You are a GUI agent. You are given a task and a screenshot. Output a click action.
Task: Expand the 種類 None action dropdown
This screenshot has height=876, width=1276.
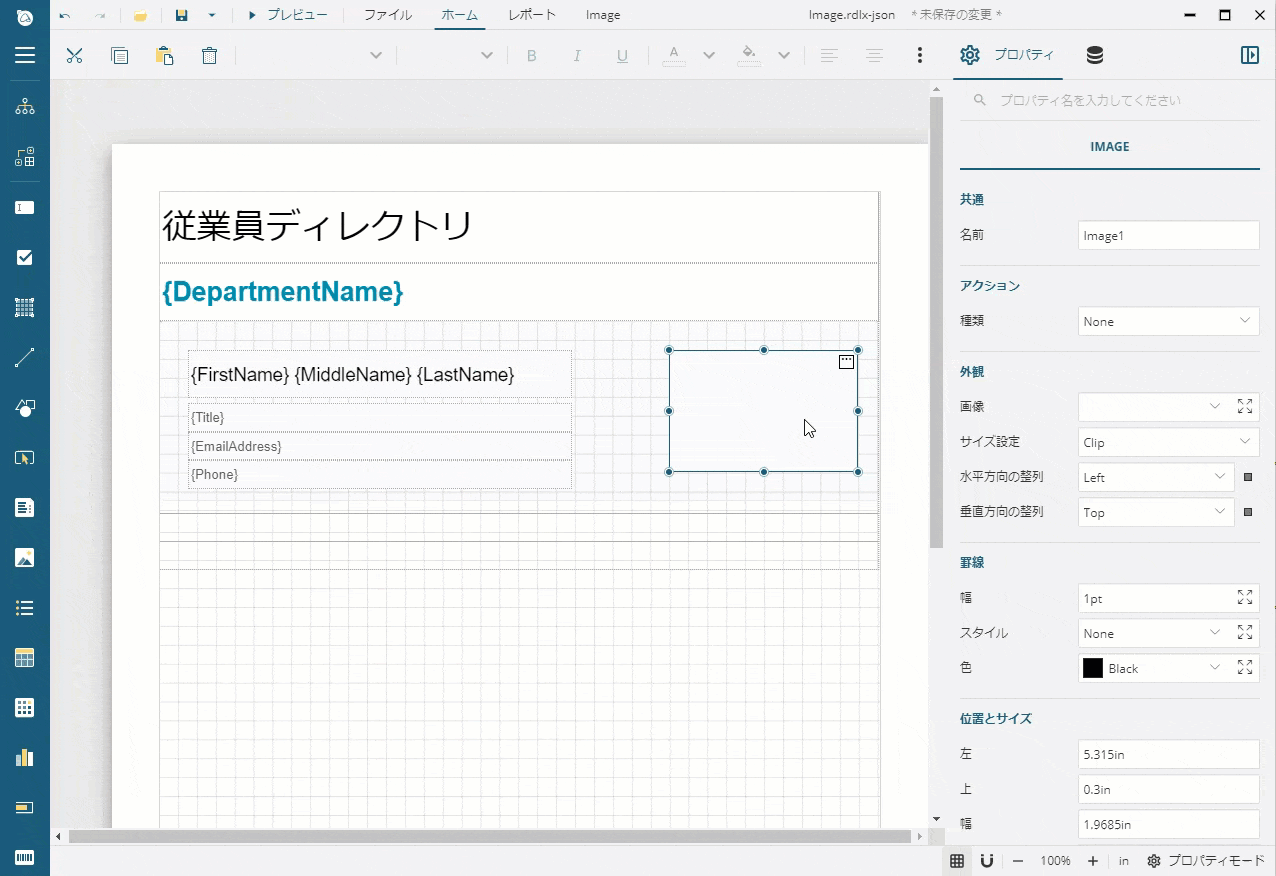(x=1168, y=321)
